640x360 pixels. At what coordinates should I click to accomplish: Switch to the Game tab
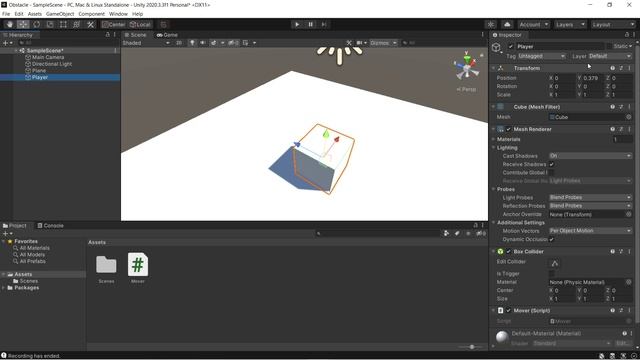167,35
